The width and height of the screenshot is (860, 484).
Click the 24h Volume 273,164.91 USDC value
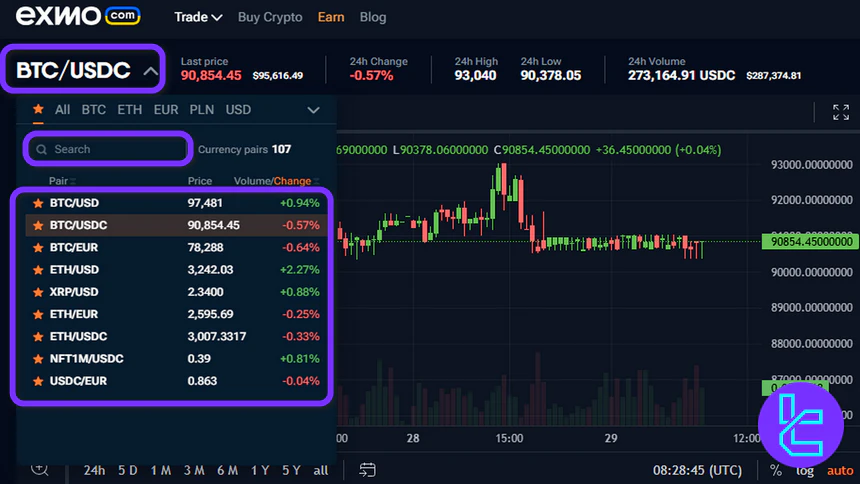tap(681, 75)
